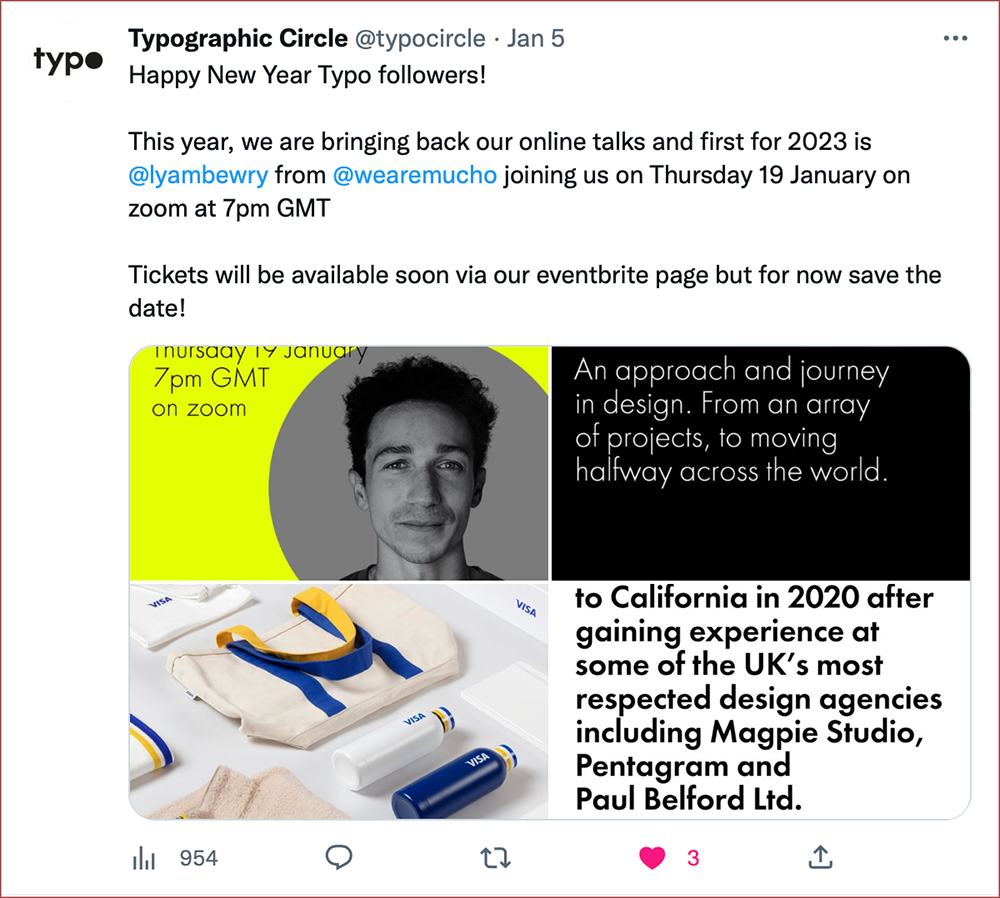Open the Jan 5 tweet timestamp
The width and height of the screenshot is (1000, 898).
[536, 39]
